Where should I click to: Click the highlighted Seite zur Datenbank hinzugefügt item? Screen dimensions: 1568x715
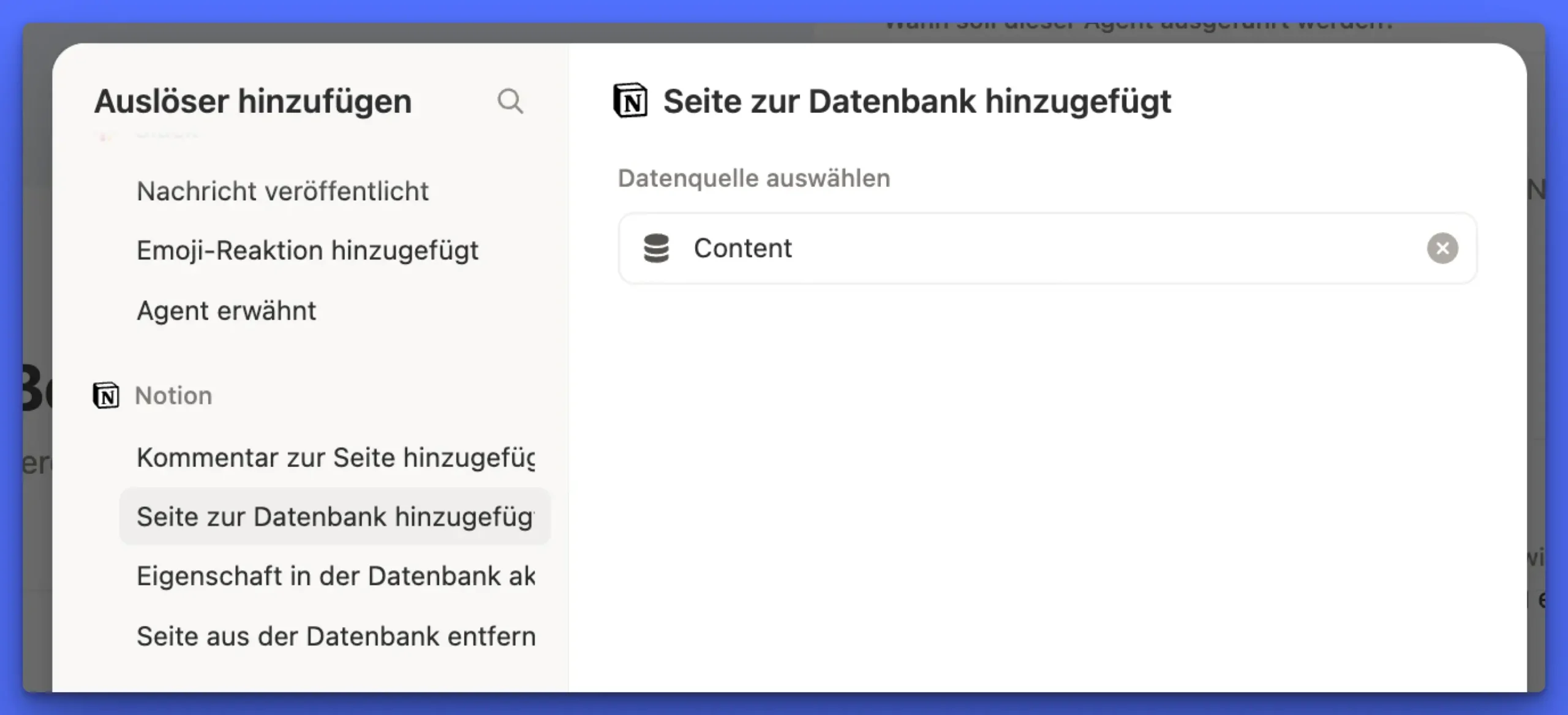[335, 516]
